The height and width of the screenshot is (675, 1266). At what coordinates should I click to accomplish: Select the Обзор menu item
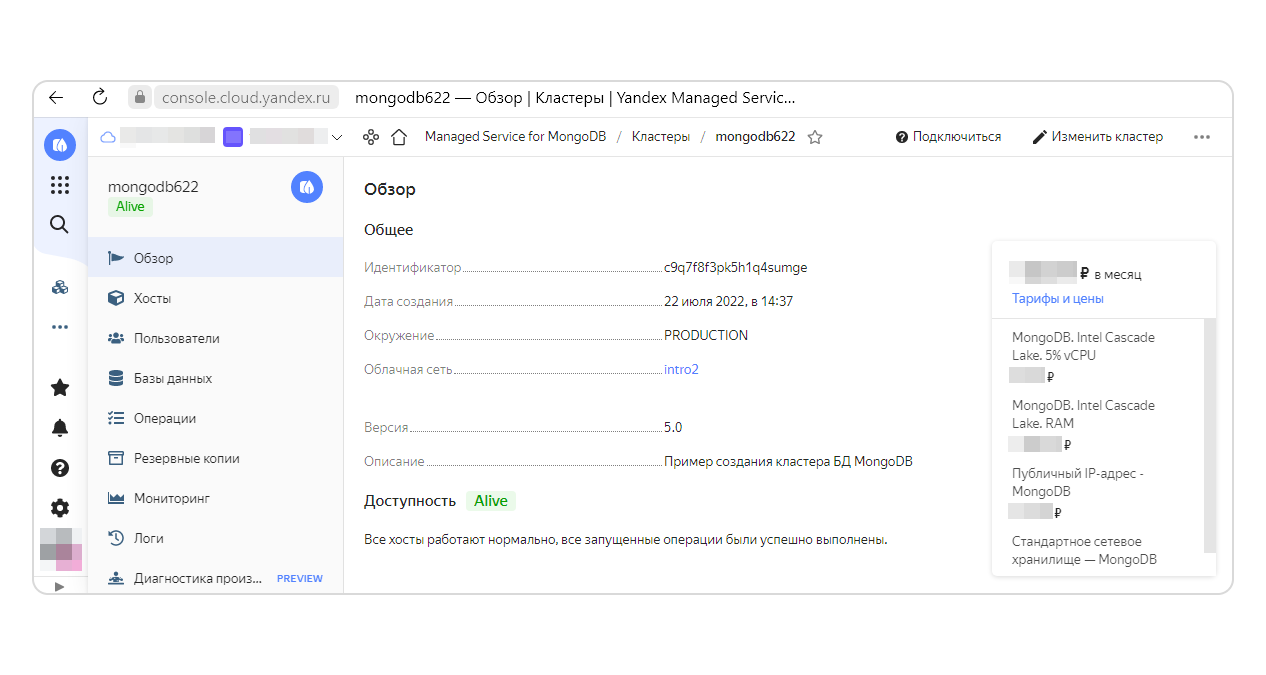215,258
